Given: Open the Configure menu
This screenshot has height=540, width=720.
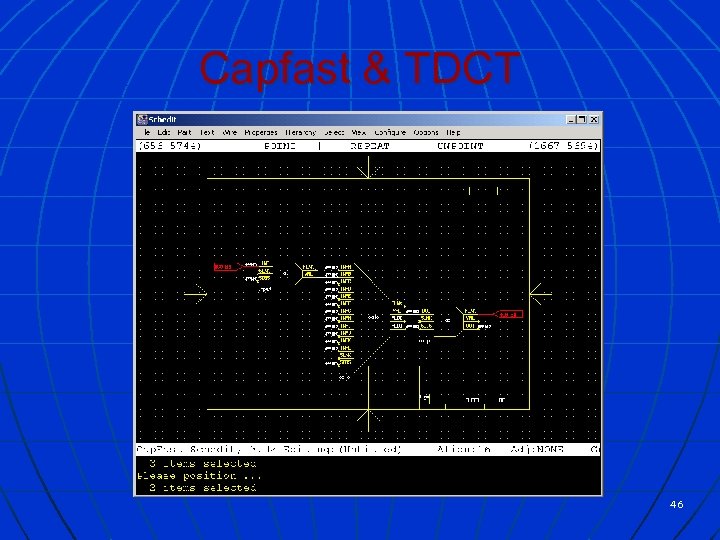Looking at the screenshot, I should pos(390,132).
